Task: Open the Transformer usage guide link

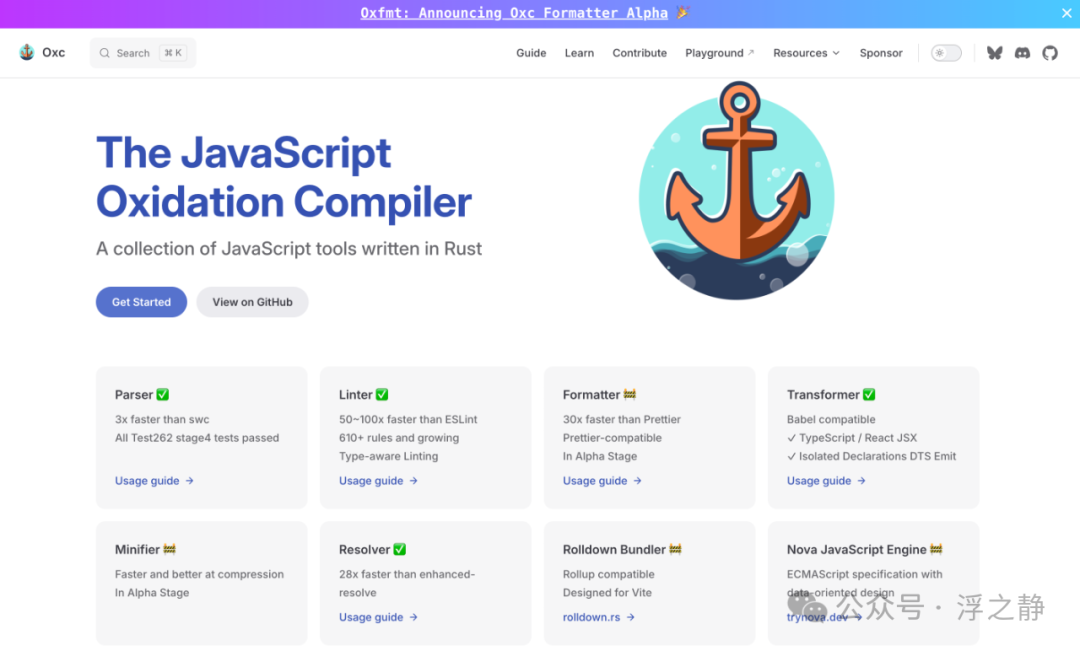Action: (826, 481)
